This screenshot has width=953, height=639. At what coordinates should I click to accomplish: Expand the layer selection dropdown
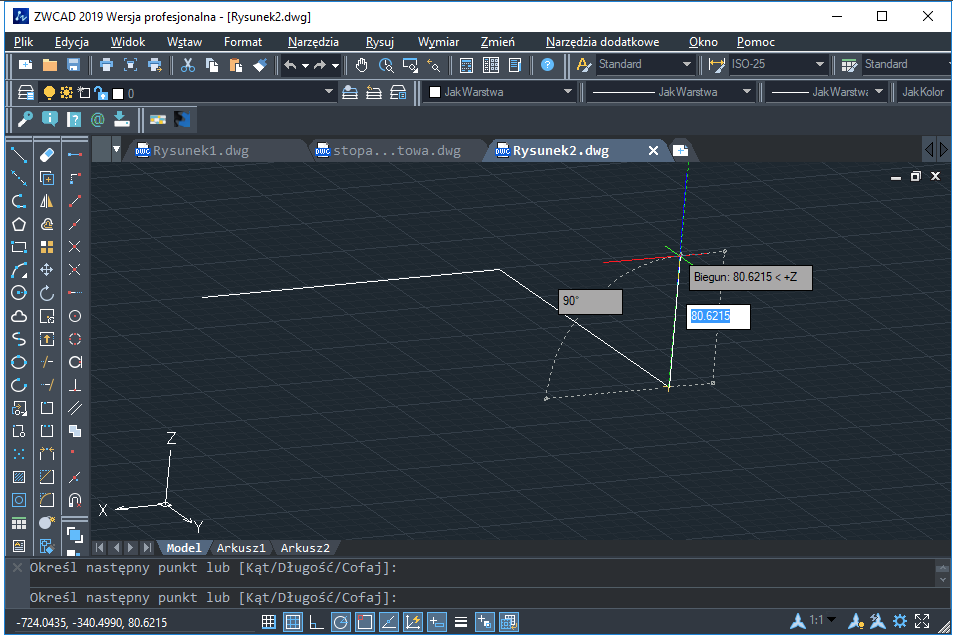(x=330, y=93)
